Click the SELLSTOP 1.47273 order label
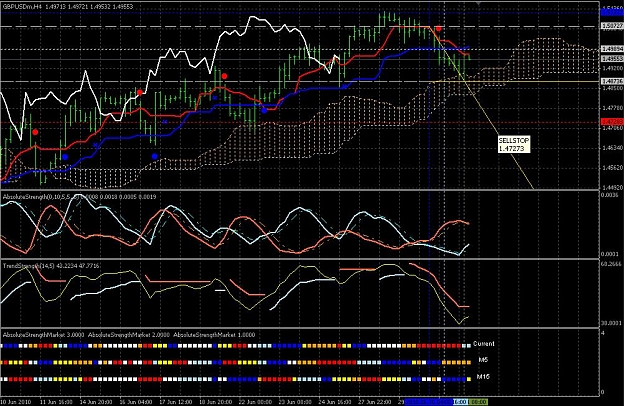Screen dimensions: 625x406 [514, 145]
